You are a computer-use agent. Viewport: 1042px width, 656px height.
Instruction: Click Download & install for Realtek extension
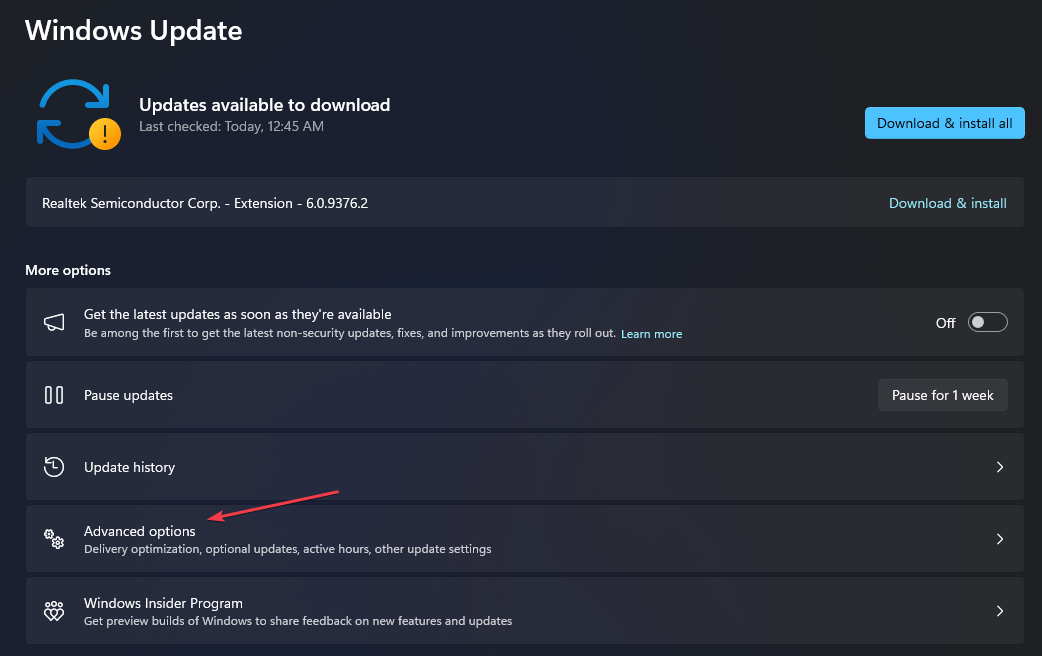pos(947,203)
